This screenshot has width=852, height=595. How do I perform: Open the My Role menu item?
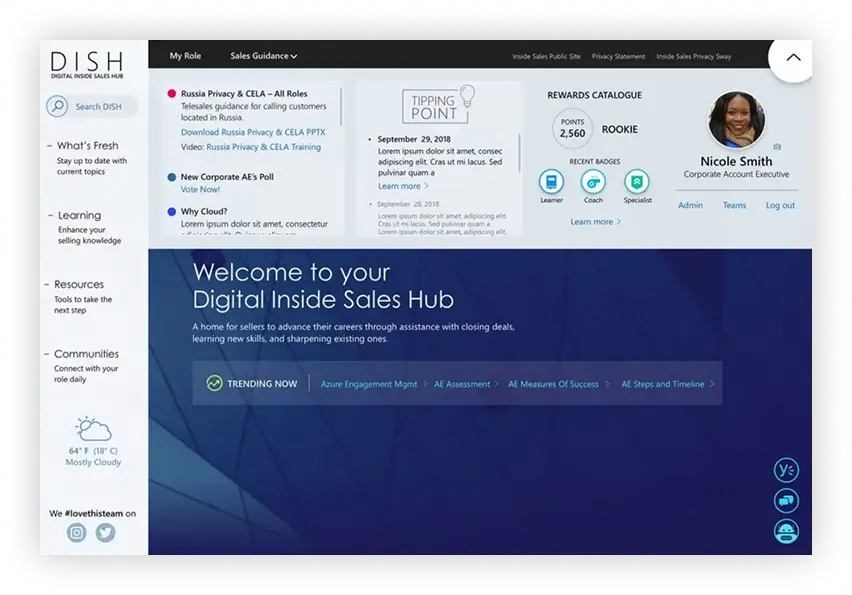pyautogui.click(x=185, y=56)
